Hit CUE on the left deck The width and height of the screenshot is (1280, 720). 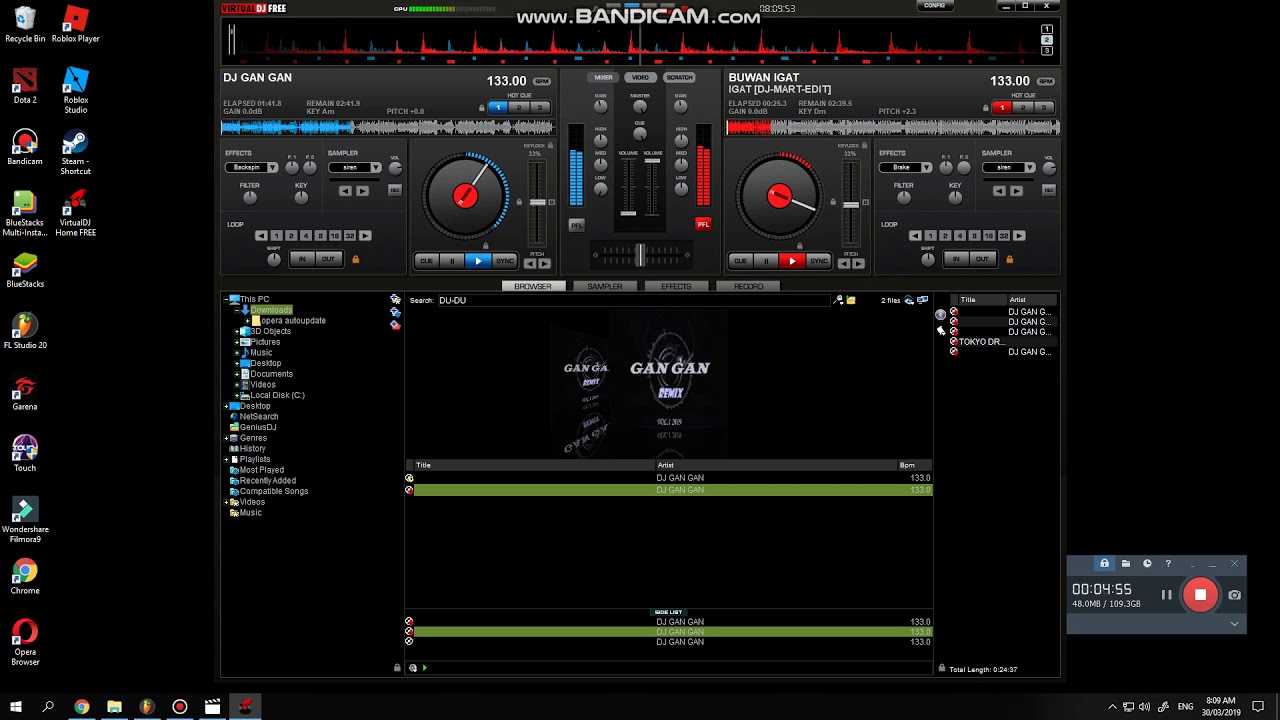point(427,261)
